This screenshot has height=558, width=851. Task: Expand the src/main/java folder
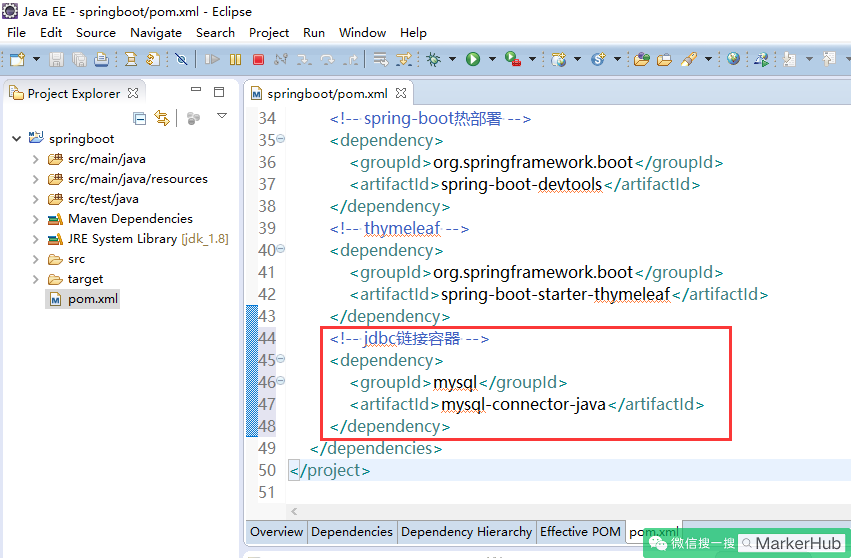35,159
